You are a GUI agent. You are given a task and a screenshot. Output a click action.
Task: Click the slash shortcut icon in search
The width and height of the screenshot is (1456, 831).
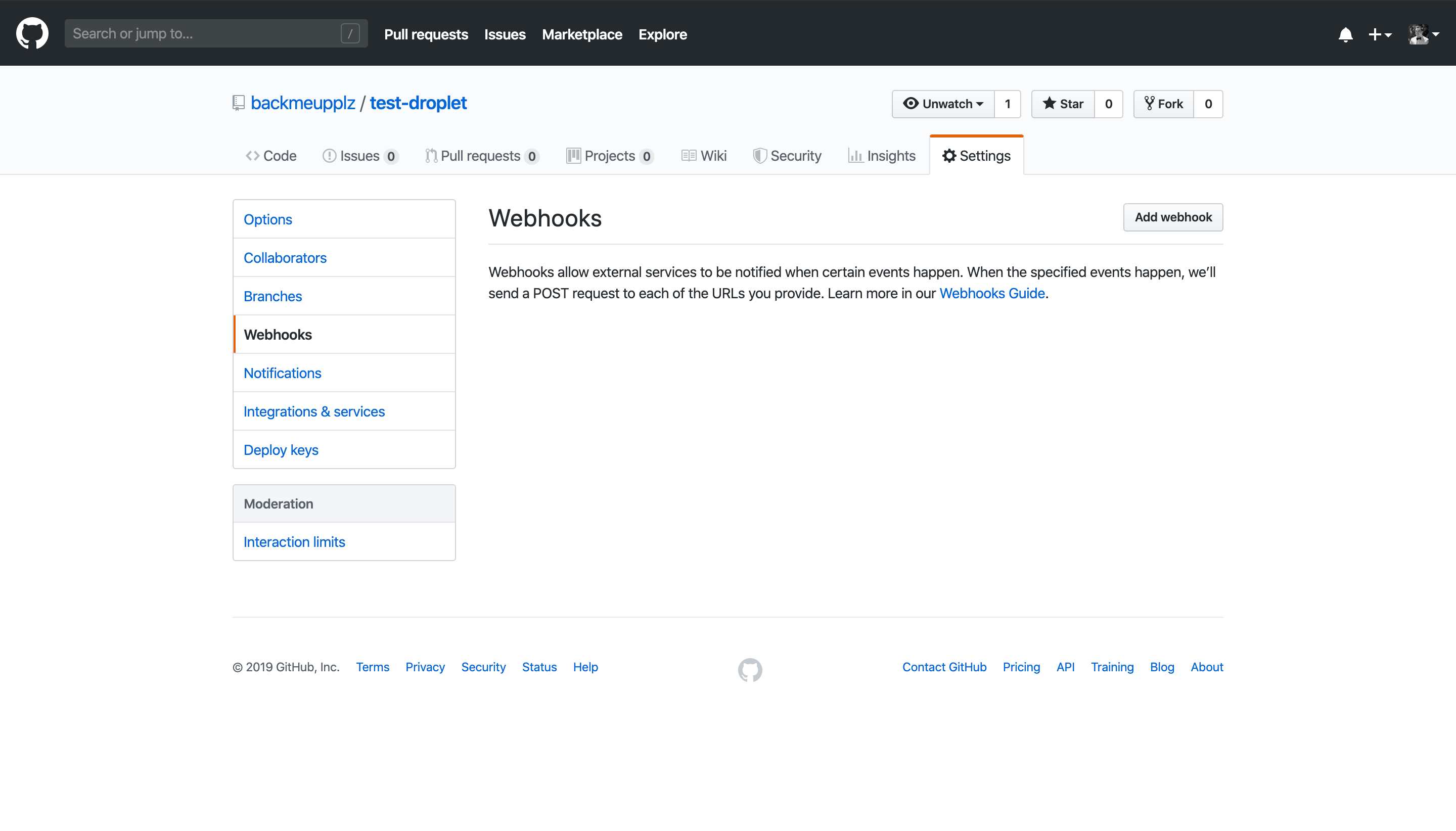click(x=350, y=34)
